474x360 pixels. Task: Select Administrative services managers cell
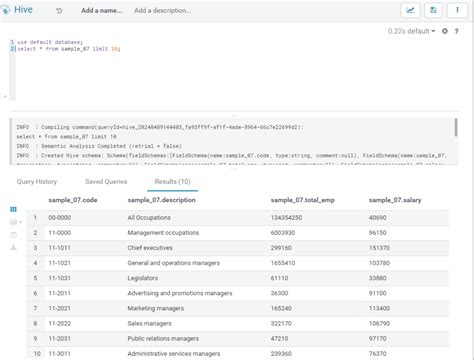point(174,354)
